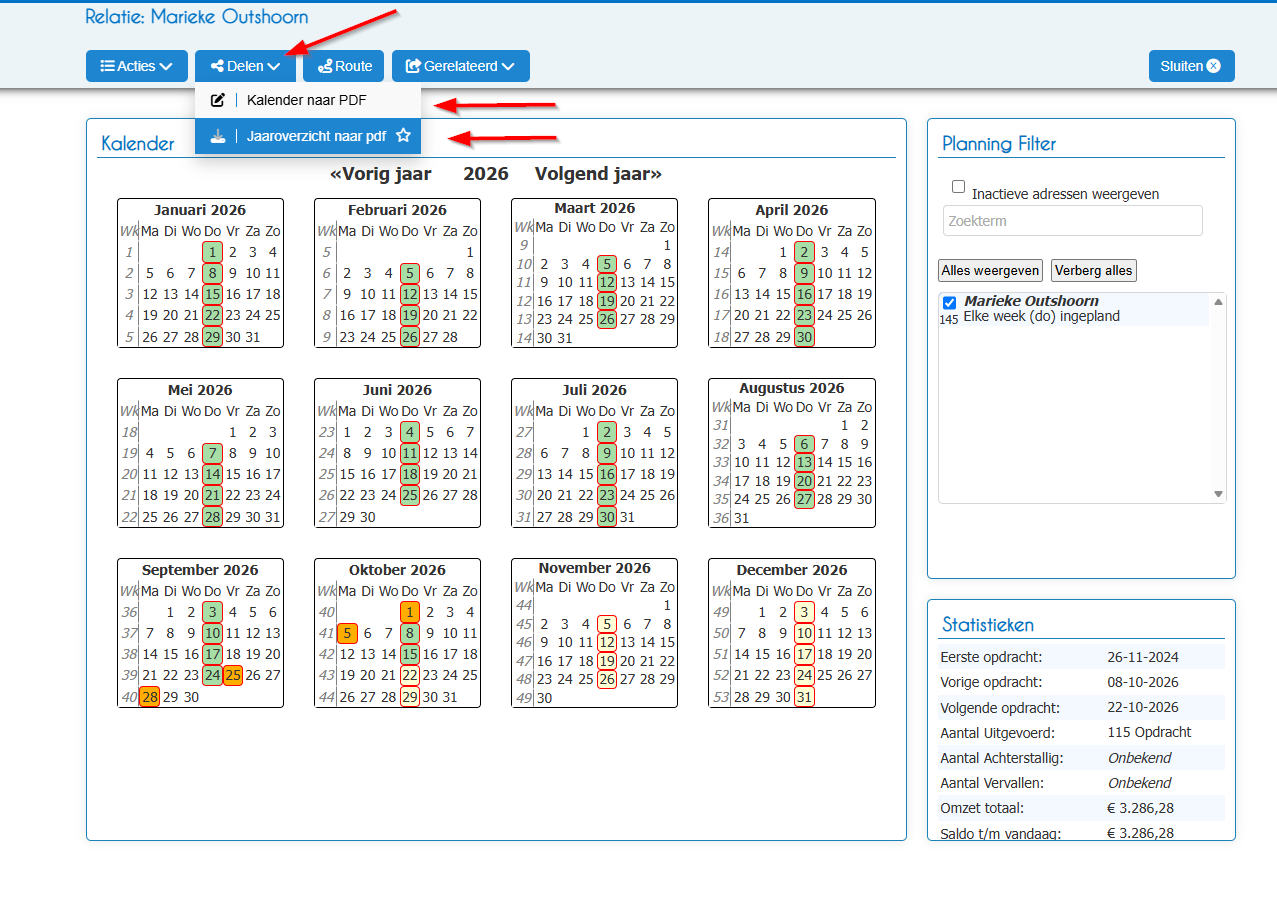Screen dimensions: 1277x897
Task: Click the route icon on the Route button
Action: (x=324, y=67)
